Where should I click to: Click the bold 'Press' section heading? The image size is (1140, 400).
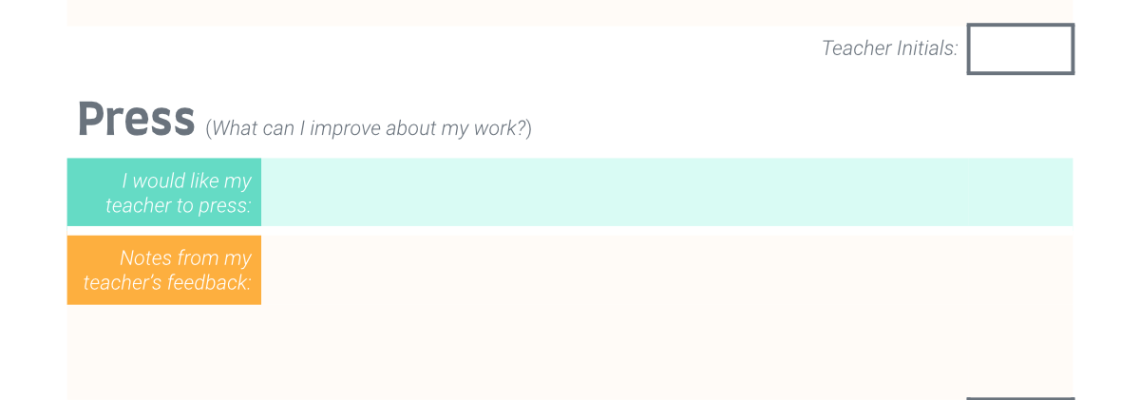(136, 119)
